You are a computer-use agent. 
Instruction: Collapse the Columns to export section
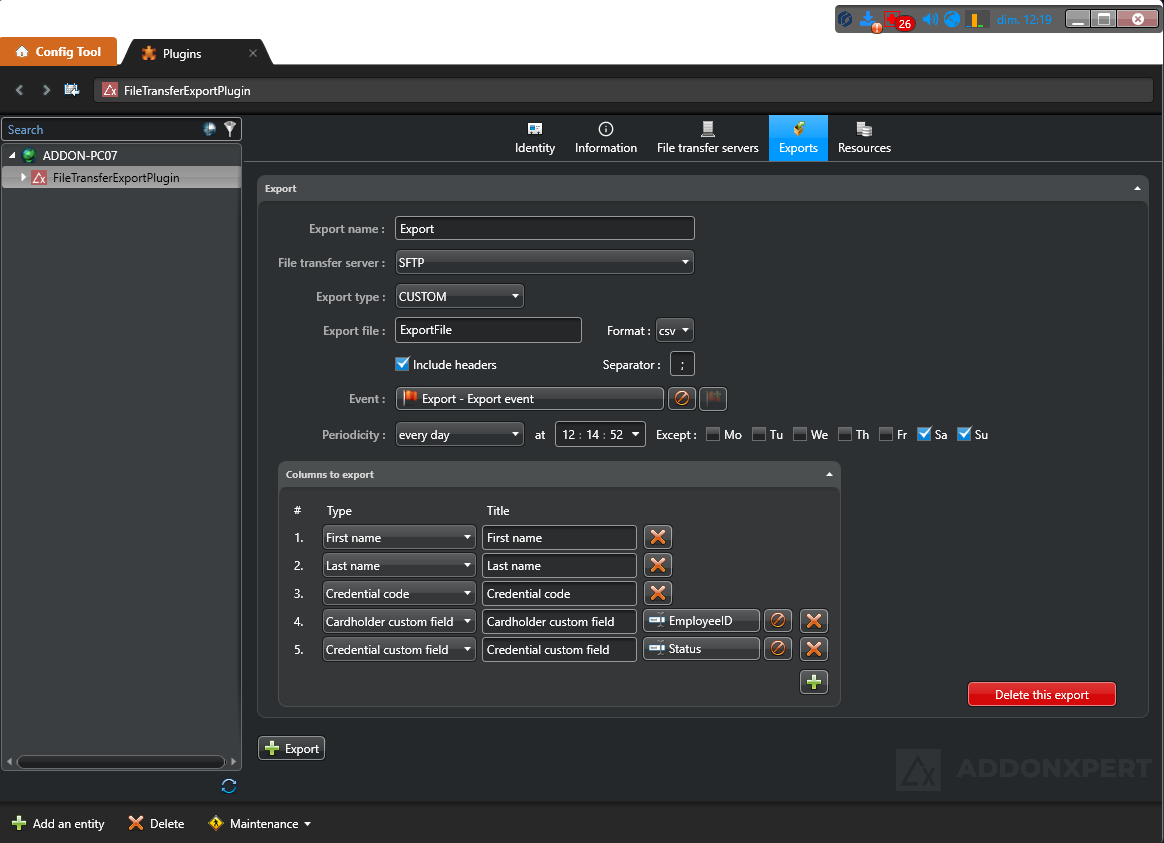click(x=828, y=474)
